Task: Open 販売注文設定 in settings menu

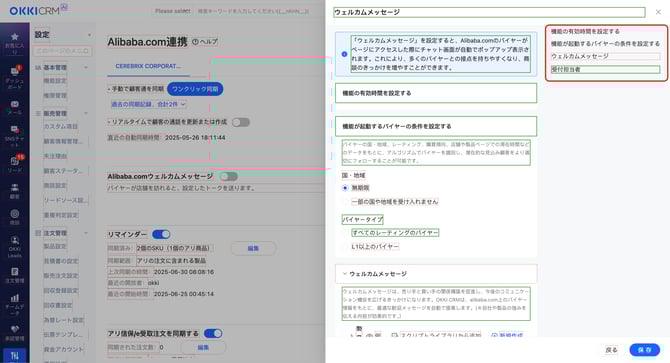Action: (61, 275)
